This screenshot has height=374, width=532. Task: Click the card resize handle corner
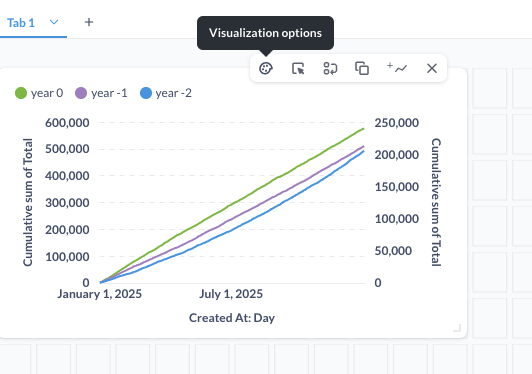coord(457,328)
